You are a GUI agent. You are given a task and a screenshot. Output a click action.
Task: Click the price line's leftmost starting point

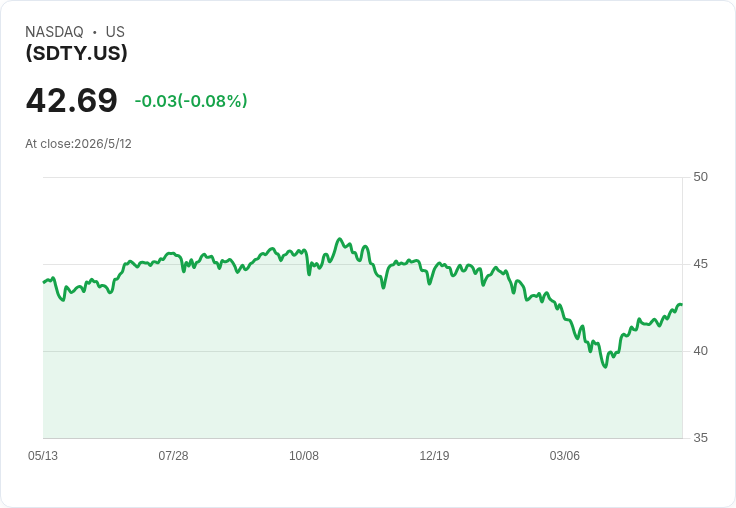[44, 282]
